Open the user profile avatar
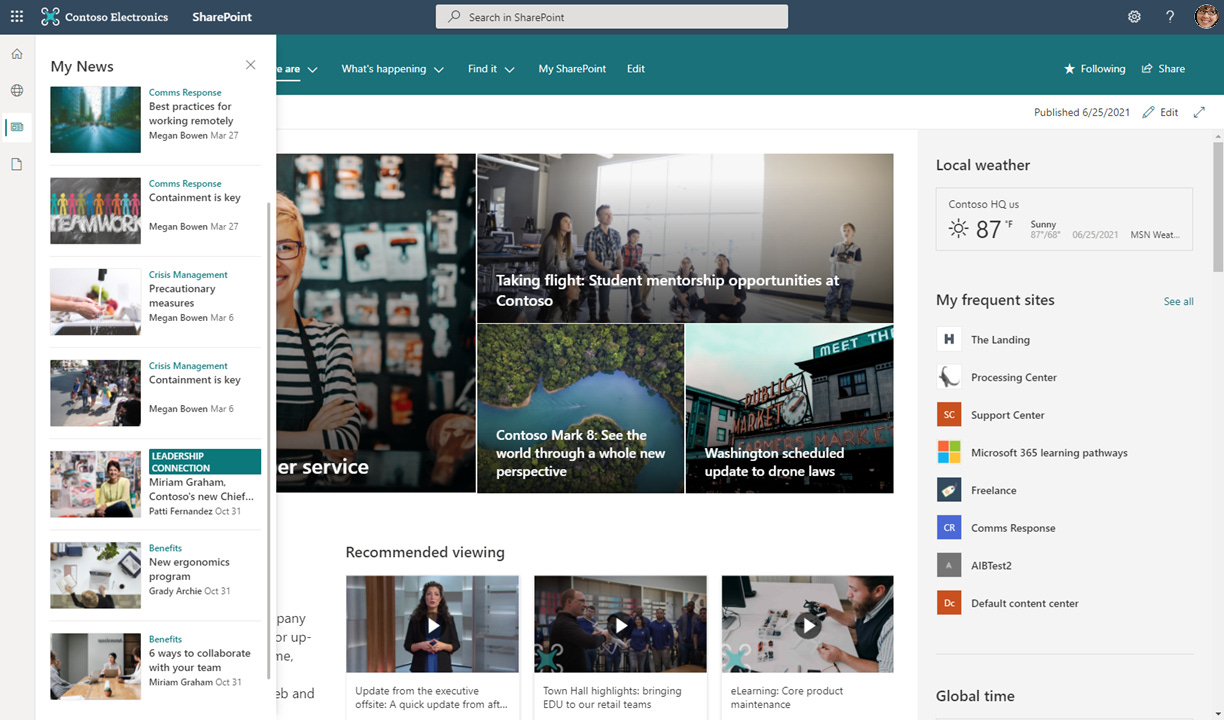Screen dimensions: 1224x720 (x=1206, y=17)
